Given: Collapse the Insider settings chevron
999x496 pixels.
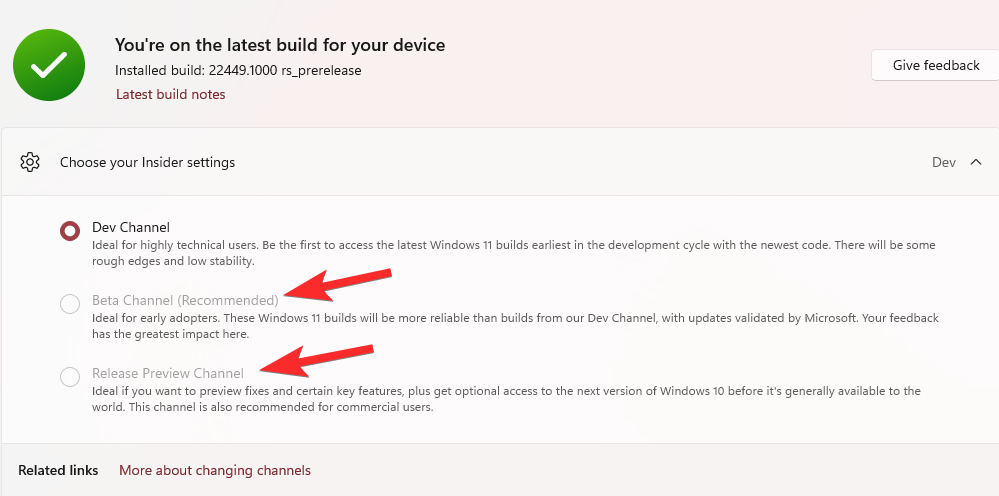Looking at the screenshot, I should coord(976,162).
